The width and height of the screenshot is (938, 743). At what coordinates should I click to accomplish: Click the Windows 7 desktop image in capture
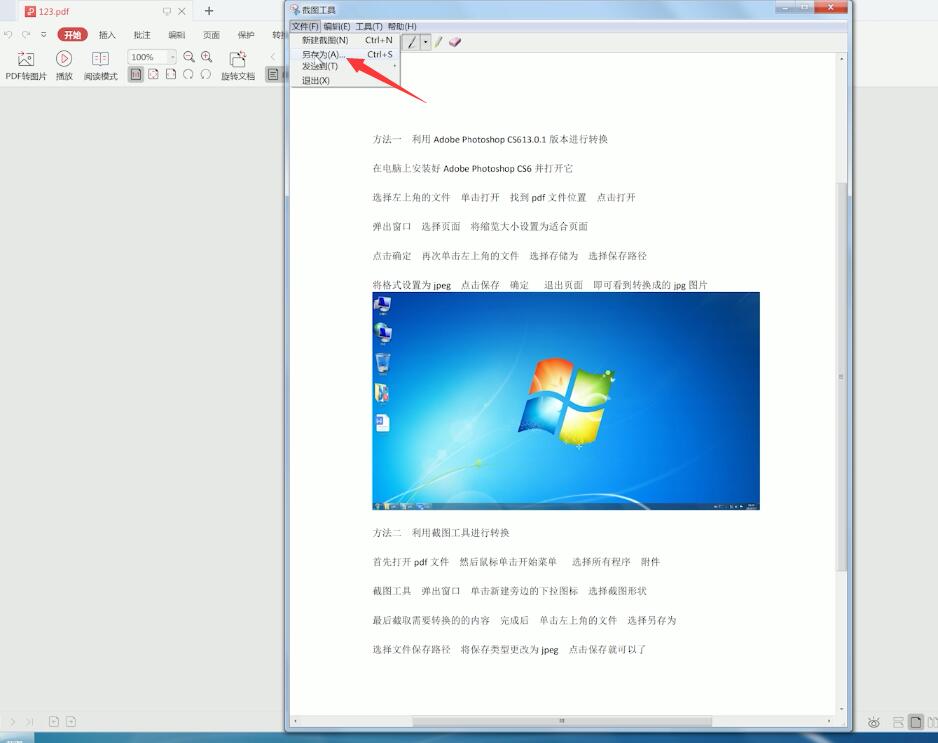(x=566, y=401)
